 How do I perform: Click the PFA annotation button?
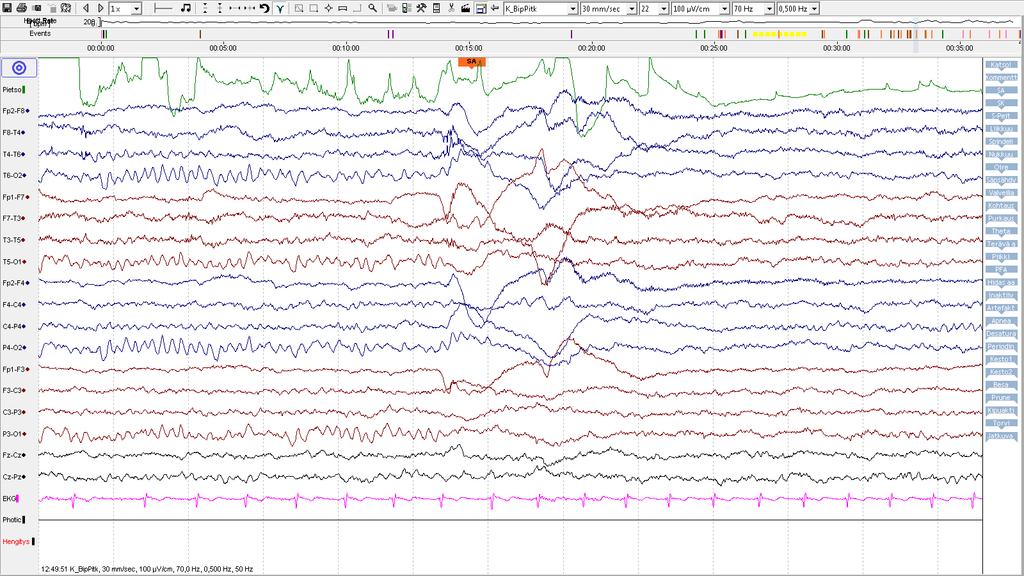click(x=1001, y=270)
